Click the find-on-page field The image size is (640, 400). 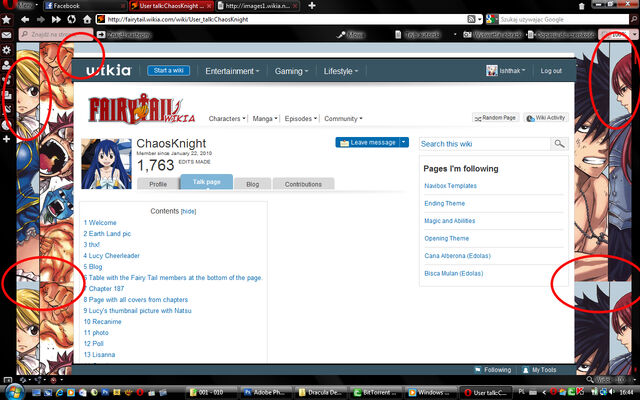point(56,35)
